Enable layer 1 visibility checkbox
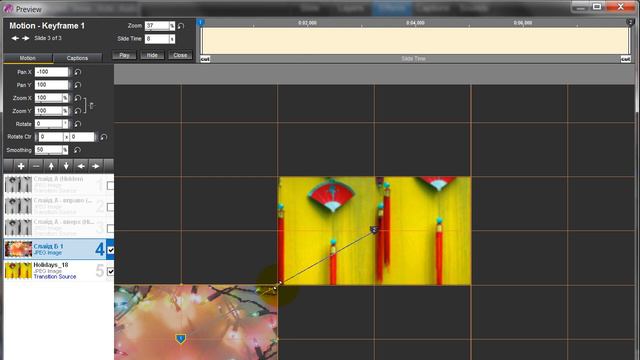This screenshot has width=640, height=360. tap(110, 186)
